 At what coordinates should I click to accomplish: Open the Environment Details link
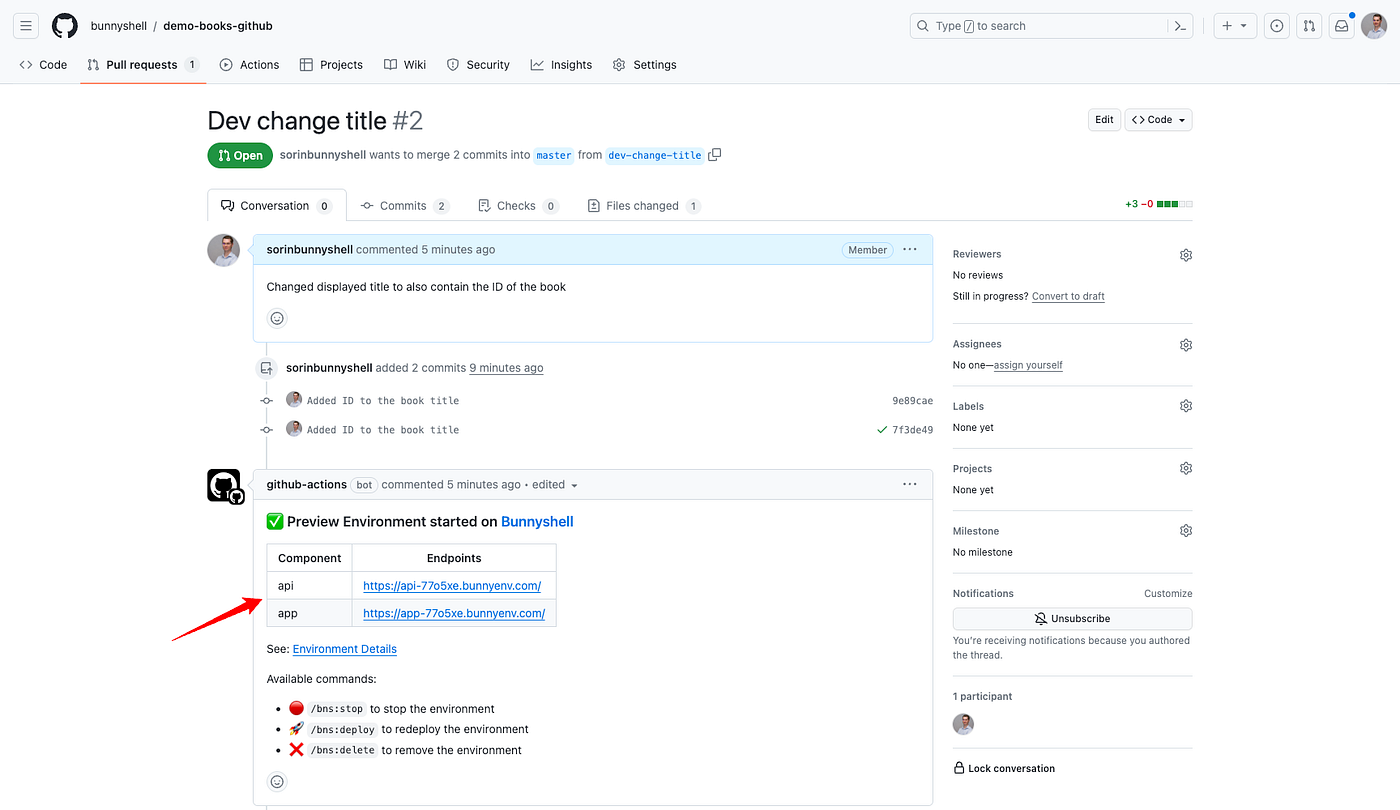coord(345,649)
